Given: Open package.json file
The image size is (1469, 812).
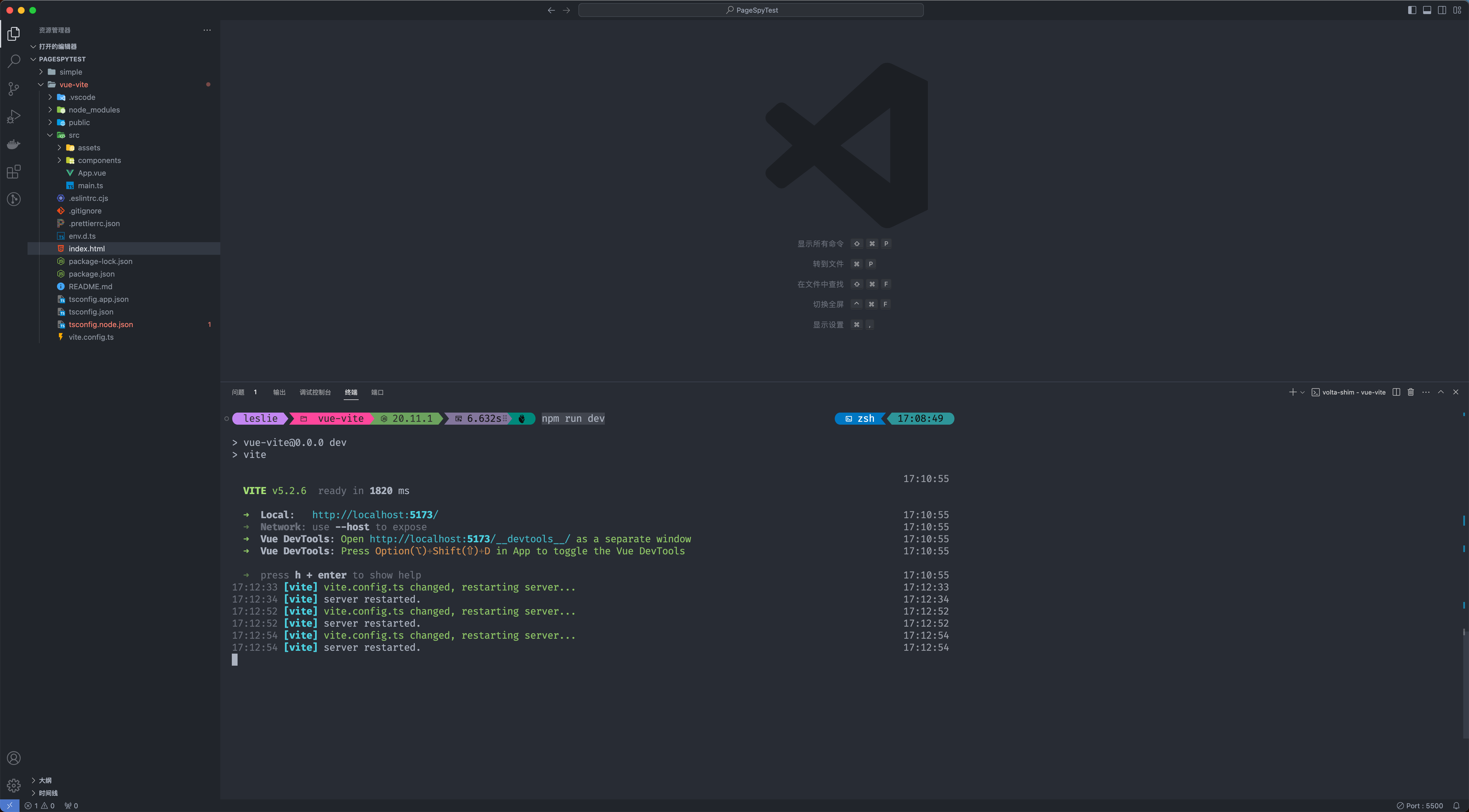Looking at the screenshot, I should coord(124,274).
